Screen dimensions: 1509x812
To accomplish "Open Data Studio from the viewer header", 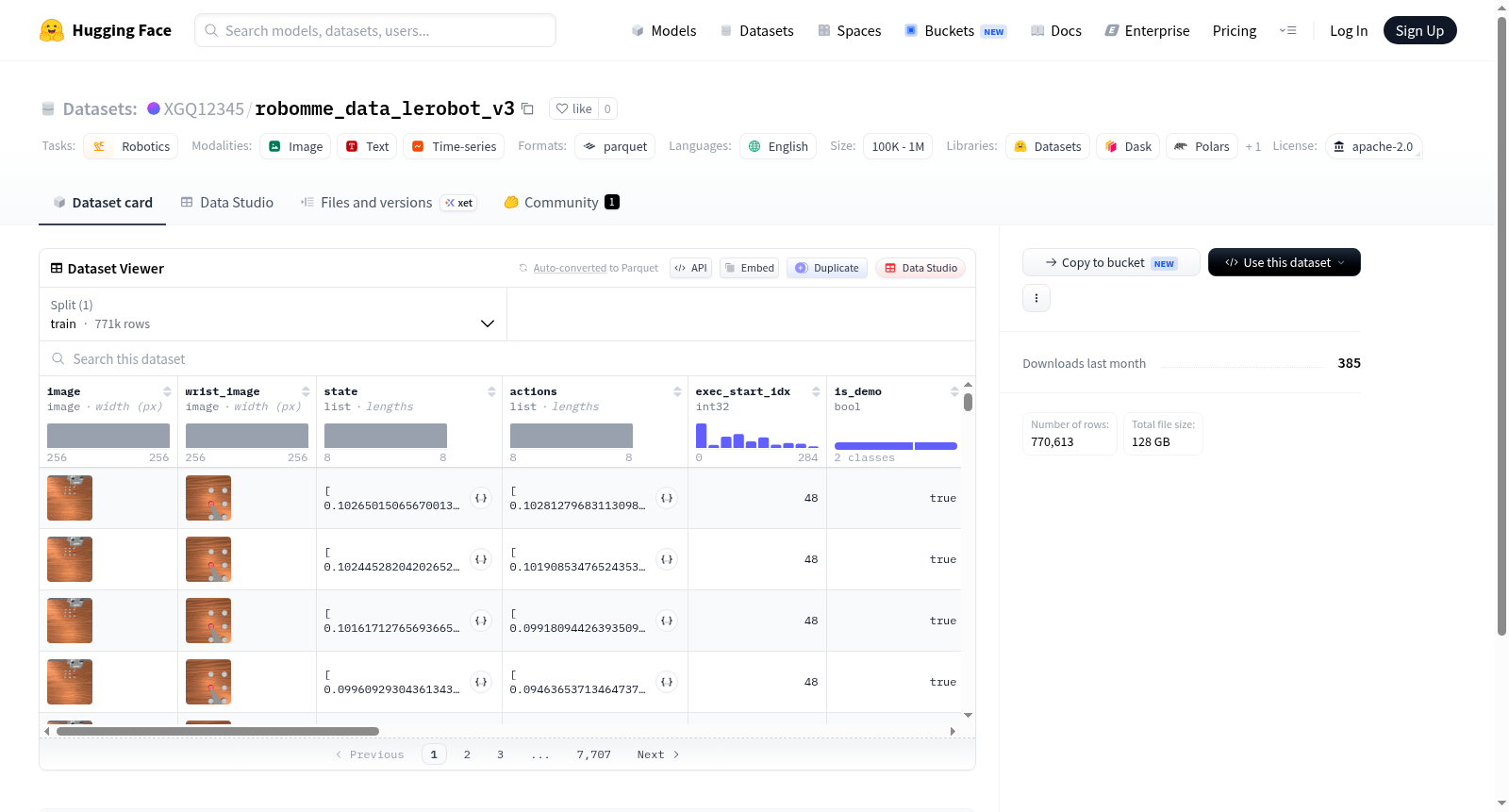I will click(920, 268).
